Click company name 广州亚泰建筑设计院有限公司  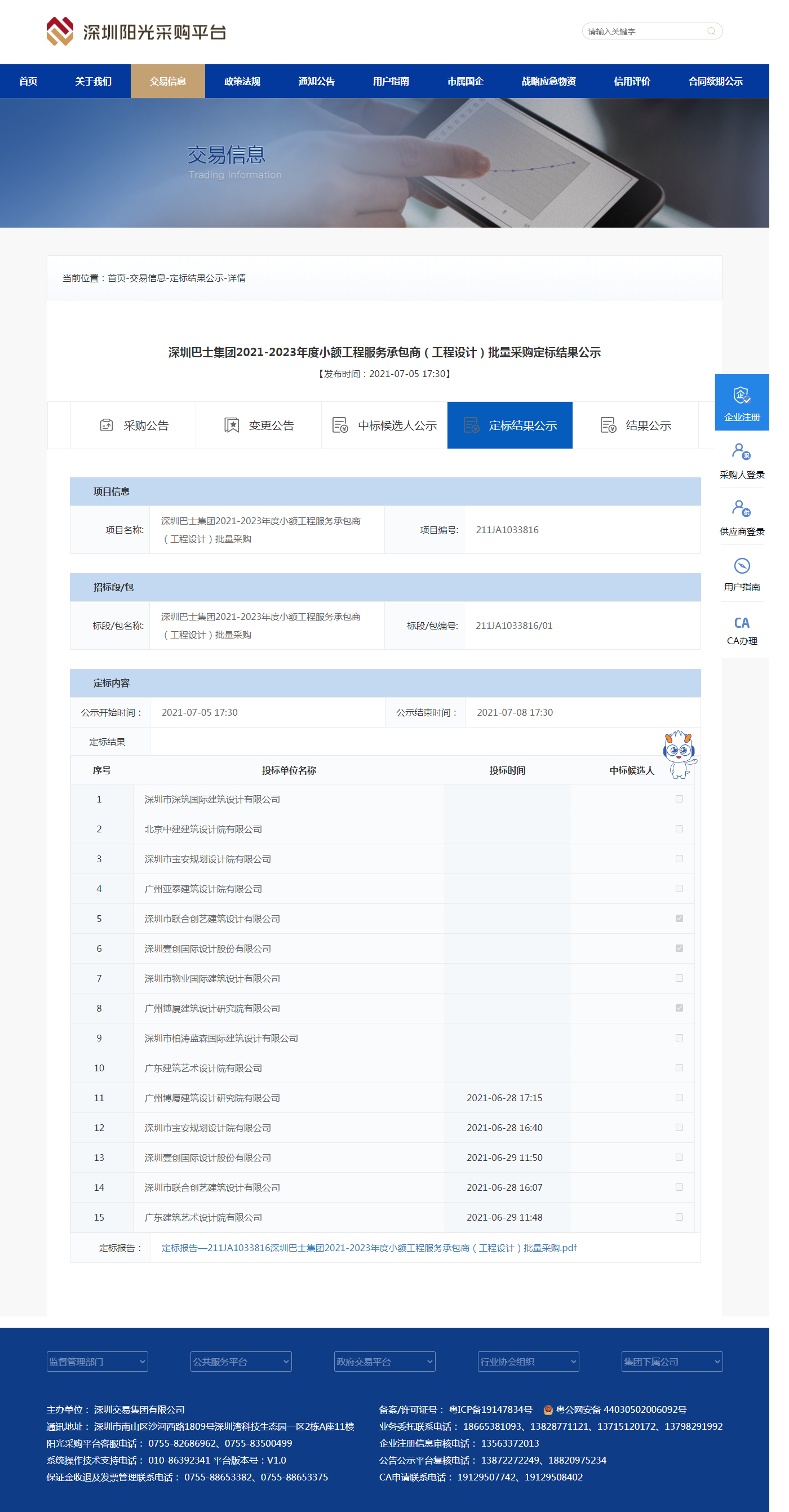(203, 889)
